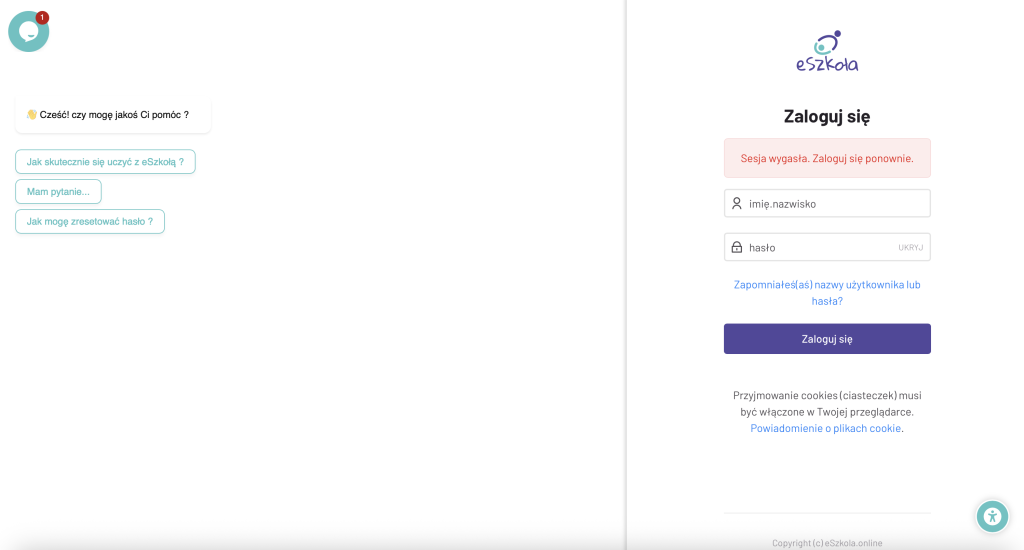Click the red notification badge on chat
This screenshot has width=1024, height=550.
point(42,17)
